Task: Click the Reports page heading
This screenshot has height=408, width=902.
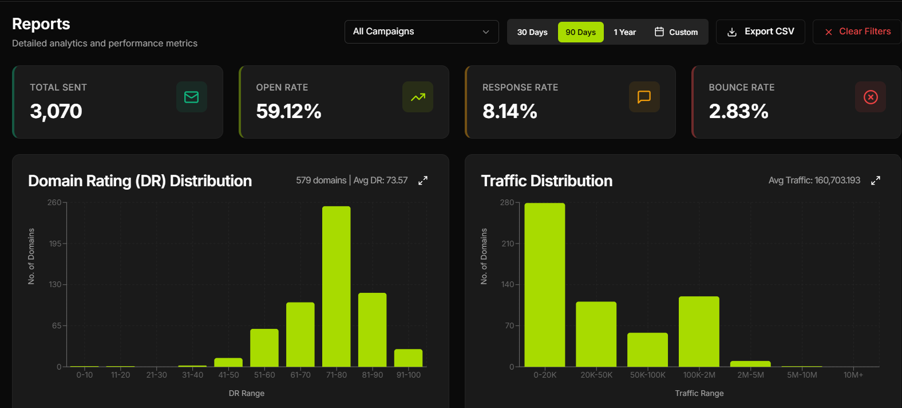Action: point(41,24)
